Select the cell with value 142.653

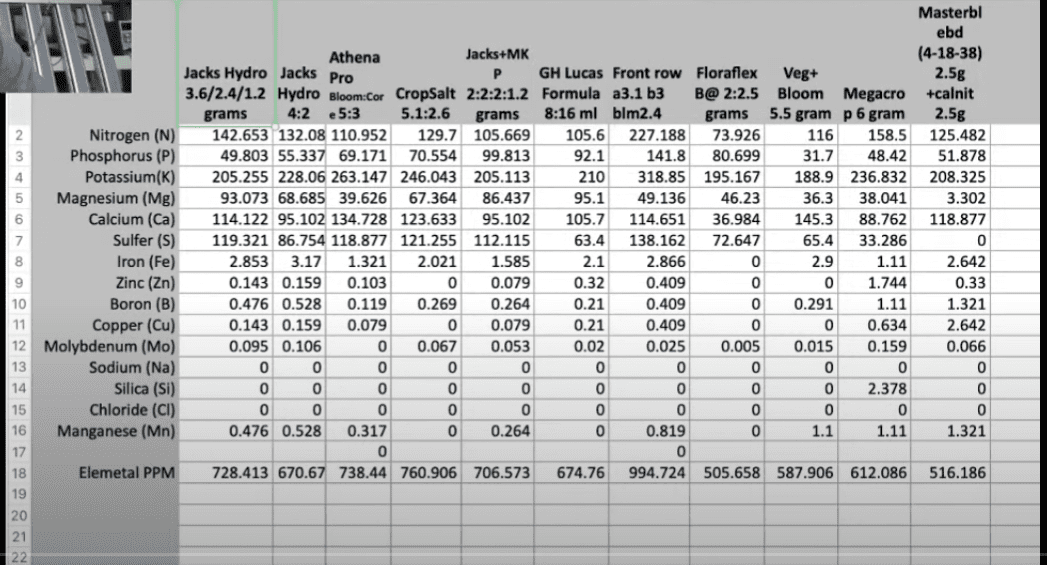(226, 135)
